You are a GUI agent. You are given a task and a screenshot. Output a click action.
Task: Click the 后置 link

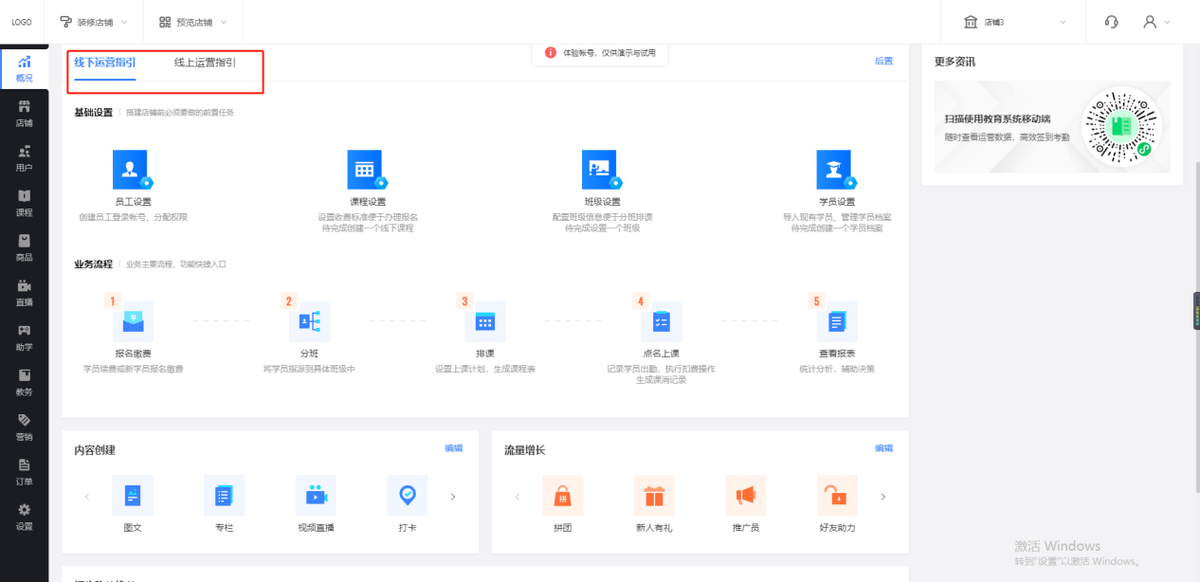pyautogui.click(x=884, y=61)
